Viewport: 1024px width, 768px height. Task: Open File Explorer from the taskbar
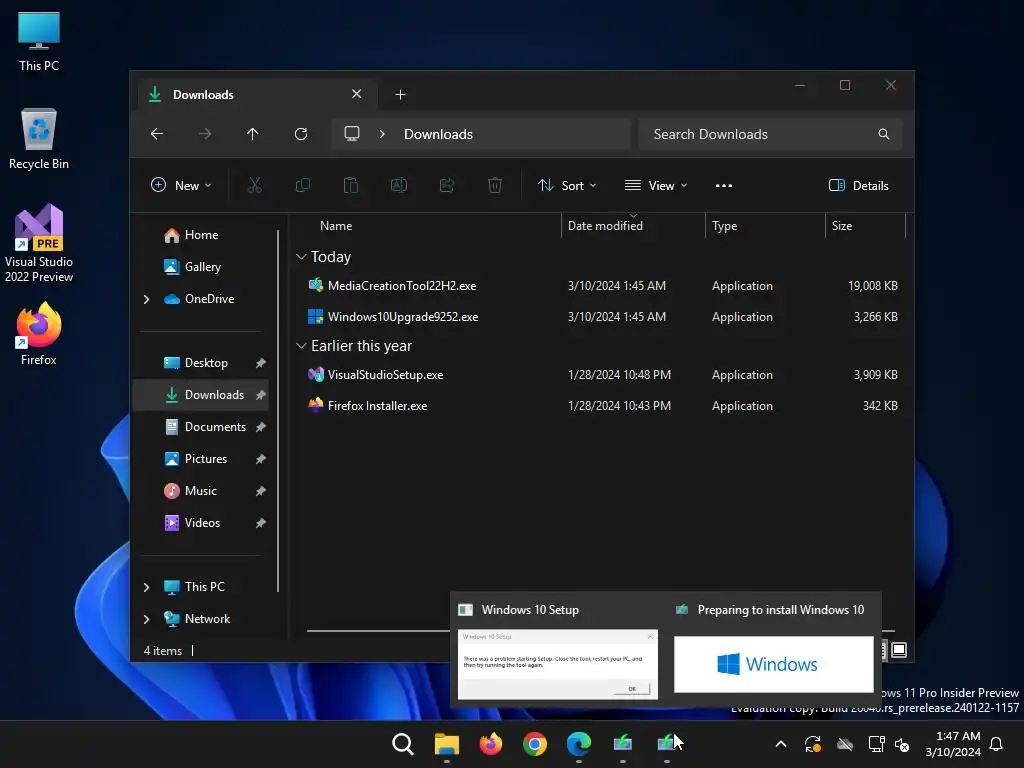(447, 744)
